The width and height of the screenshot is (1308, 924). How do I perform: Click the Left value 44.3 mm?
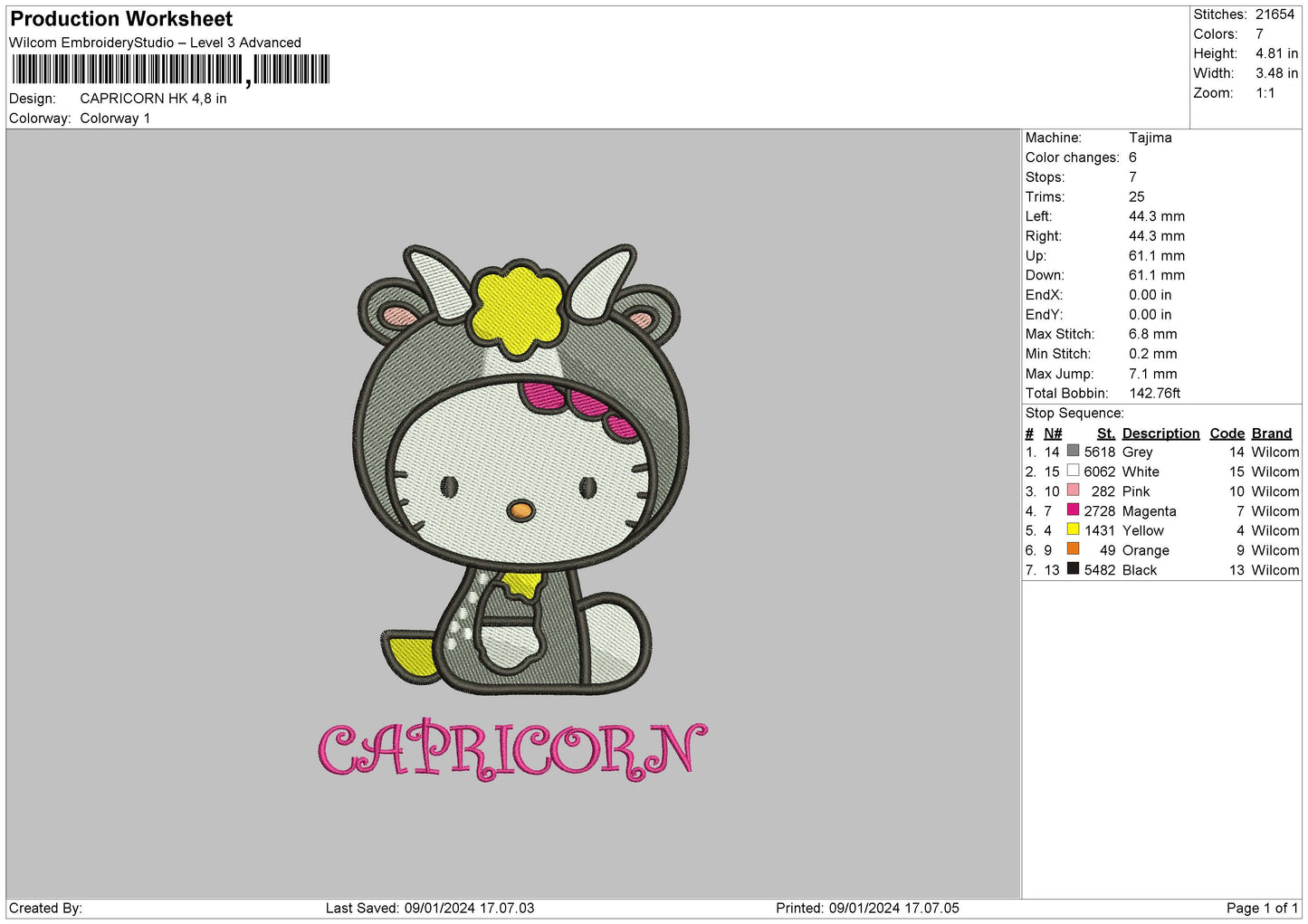[1157, 216]
